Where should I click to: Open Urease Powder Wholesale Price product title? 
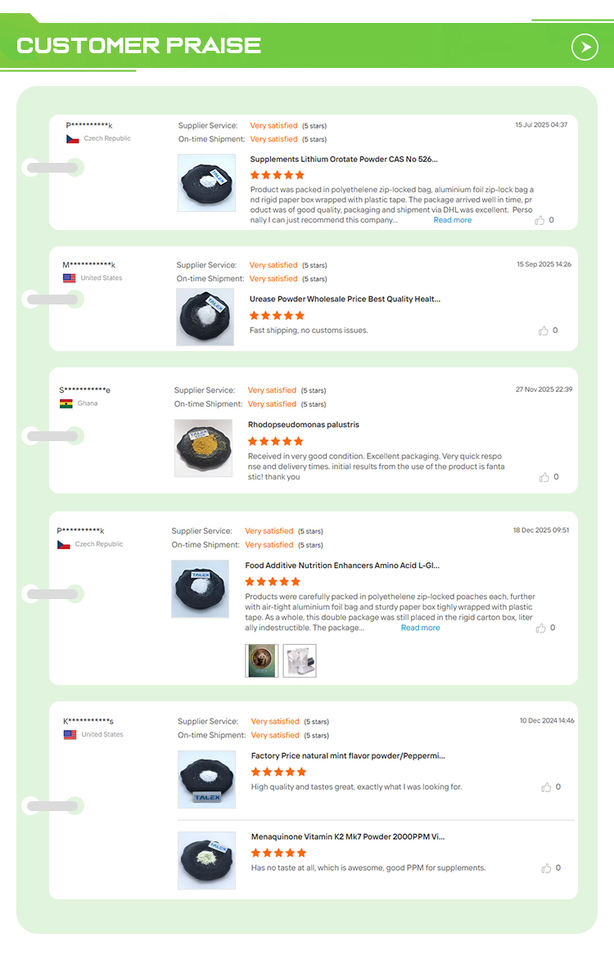tap(345, 299)
